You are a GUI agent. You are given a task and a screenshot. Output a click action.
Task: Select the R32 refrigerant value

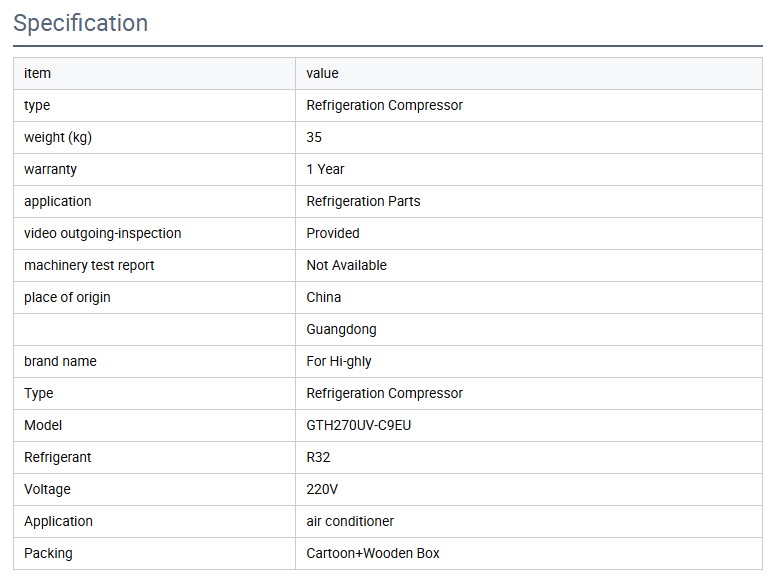tap(318, 457)
